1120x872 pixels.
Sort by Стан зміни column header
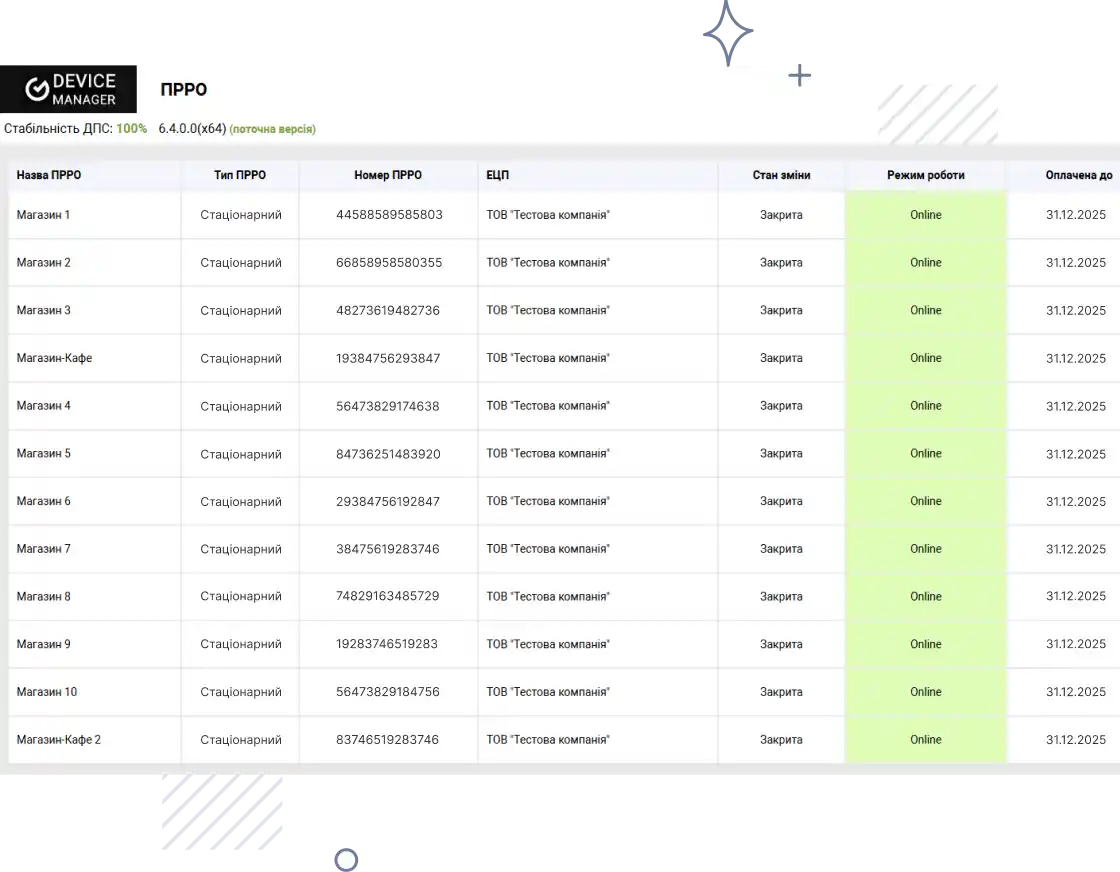tap(781, 175)
